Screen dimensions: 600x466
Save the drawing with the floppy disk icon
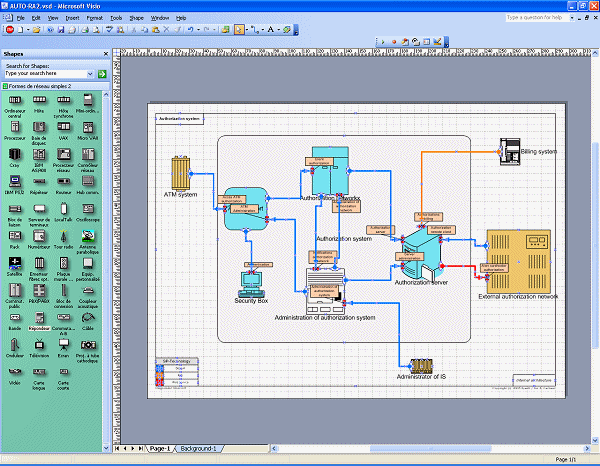(x=61, y=29)
